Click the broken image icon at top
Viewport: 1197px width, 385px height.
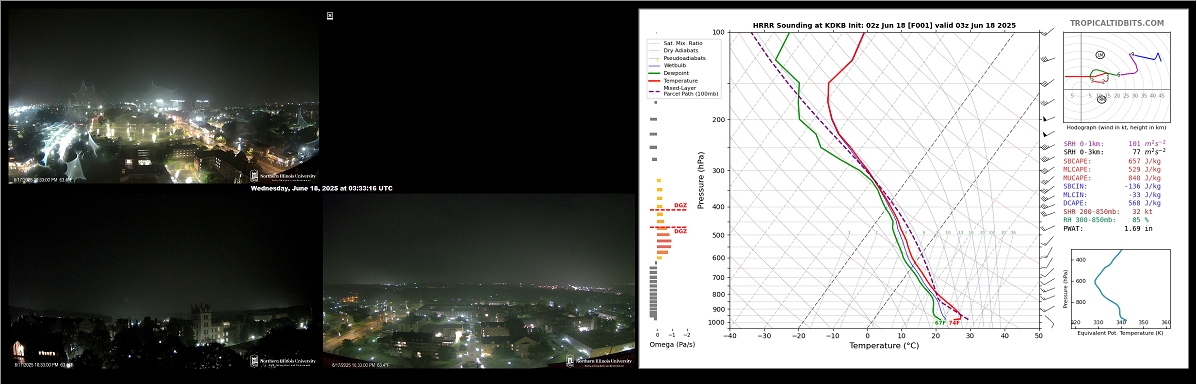[x=330, y=15]
